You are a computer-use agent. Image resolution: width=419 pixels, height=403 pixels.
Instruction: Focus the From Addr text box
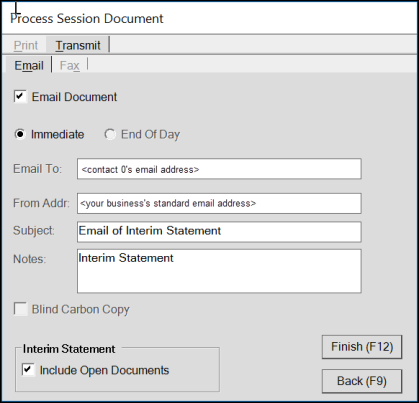pos(219,203)
